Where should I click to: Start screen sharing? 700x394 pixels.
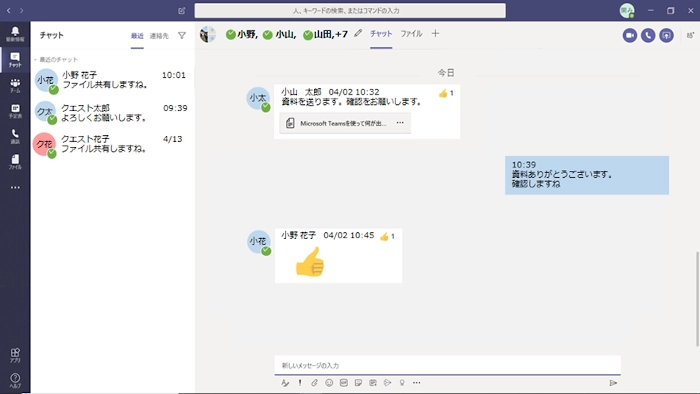point(667,35)
